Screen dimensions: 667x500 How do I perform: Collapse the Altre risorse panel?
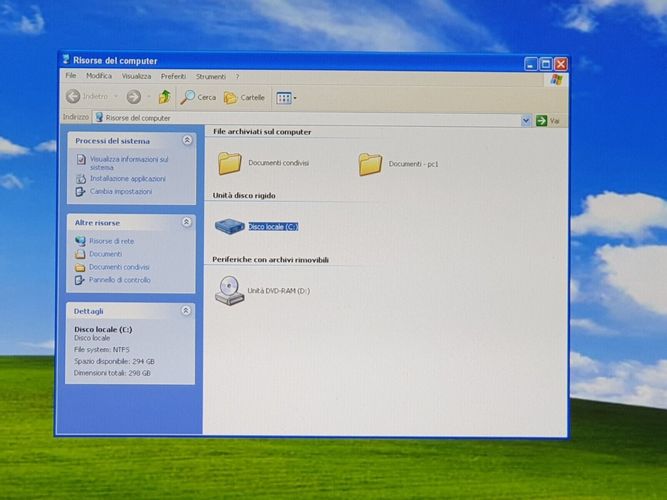click(x=186, y=222)
